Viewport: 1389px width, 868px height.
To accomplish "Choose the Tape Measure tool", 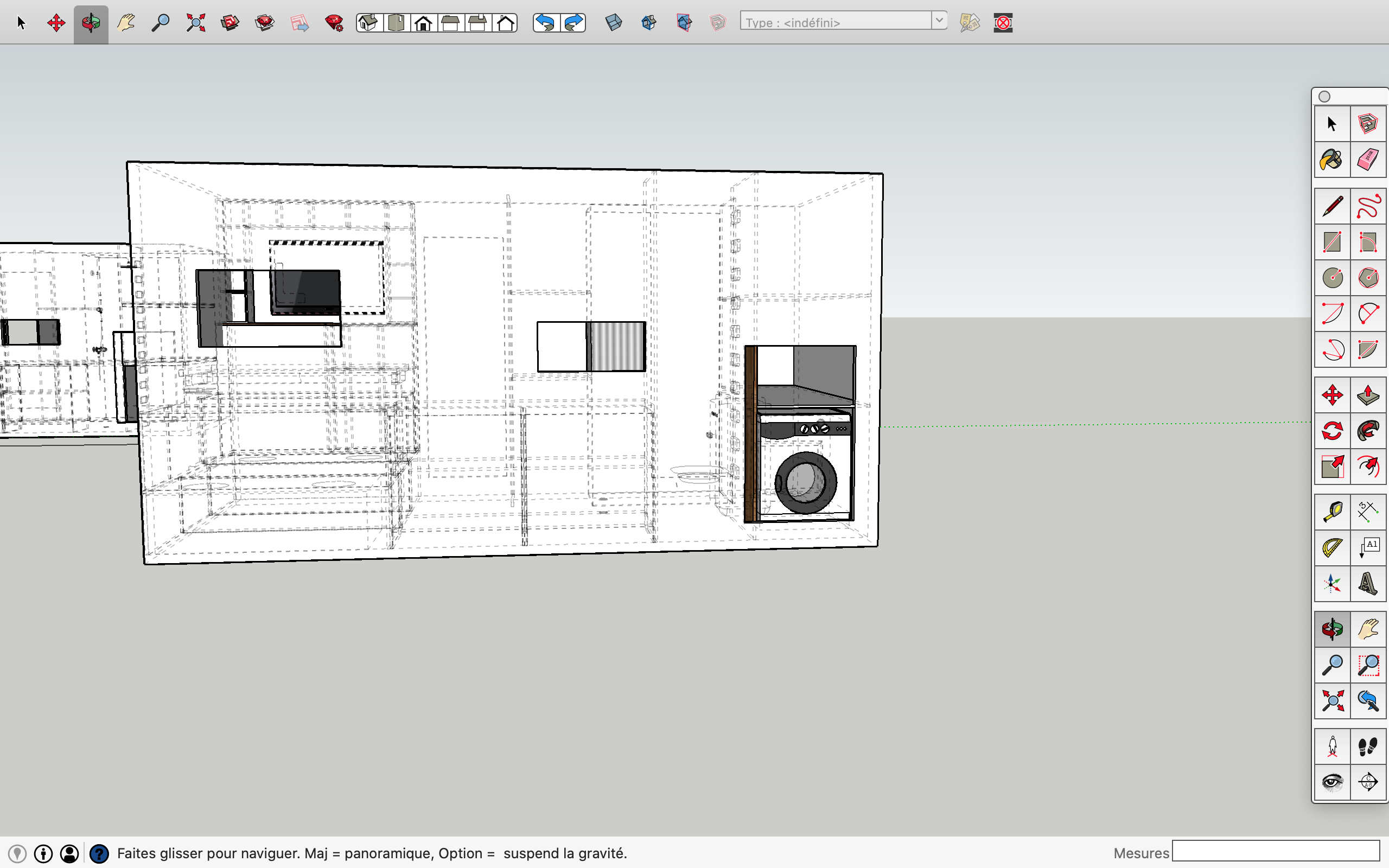I will 1331,511.
